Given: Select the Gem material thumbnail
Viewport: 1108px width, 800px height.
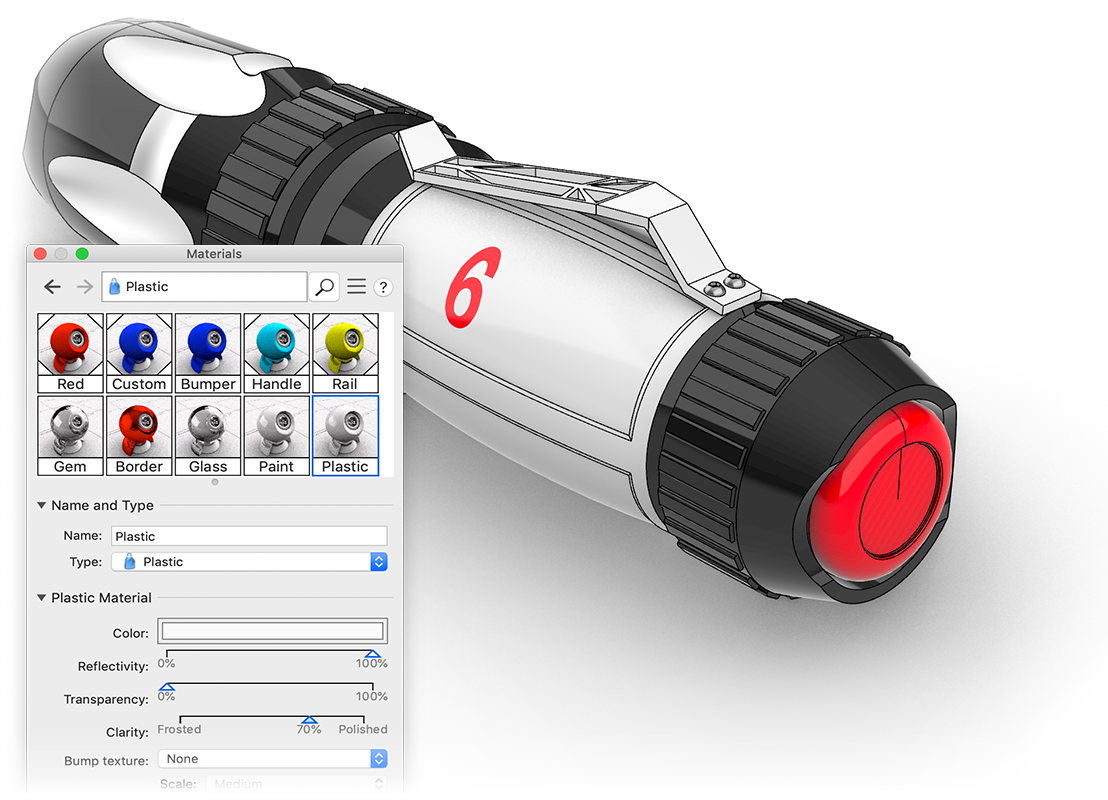Looking at the screenshot, I should coord(71,435).
